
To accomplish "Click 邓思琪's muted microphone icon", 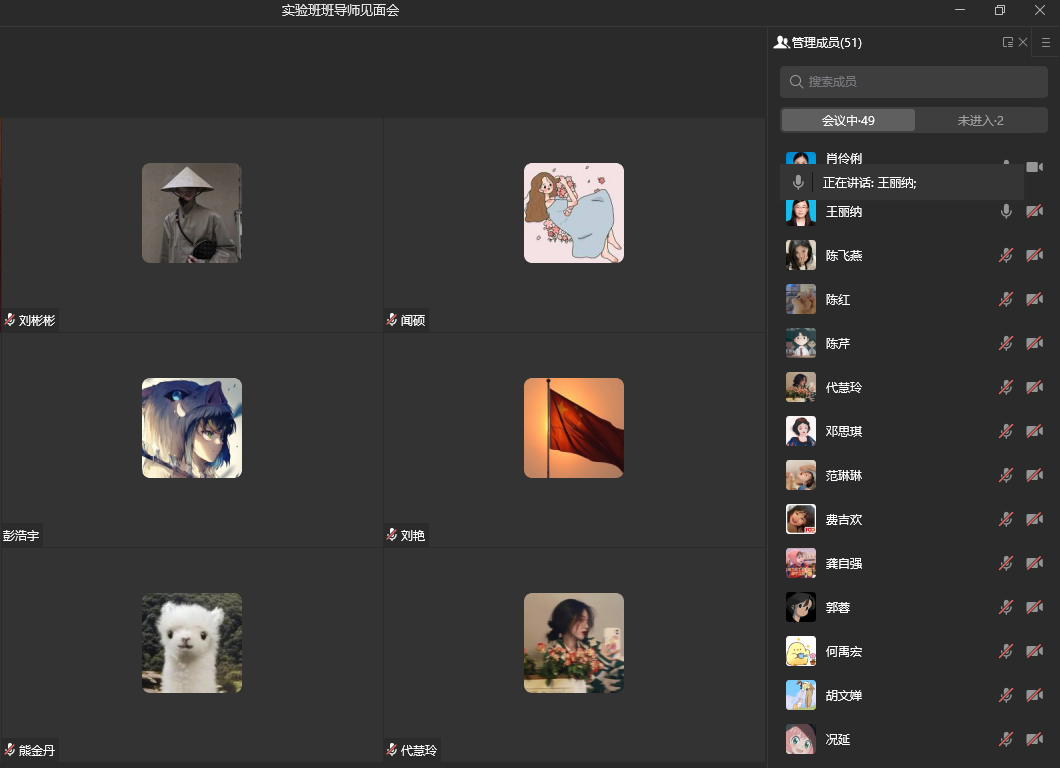I will [1006, 431].
